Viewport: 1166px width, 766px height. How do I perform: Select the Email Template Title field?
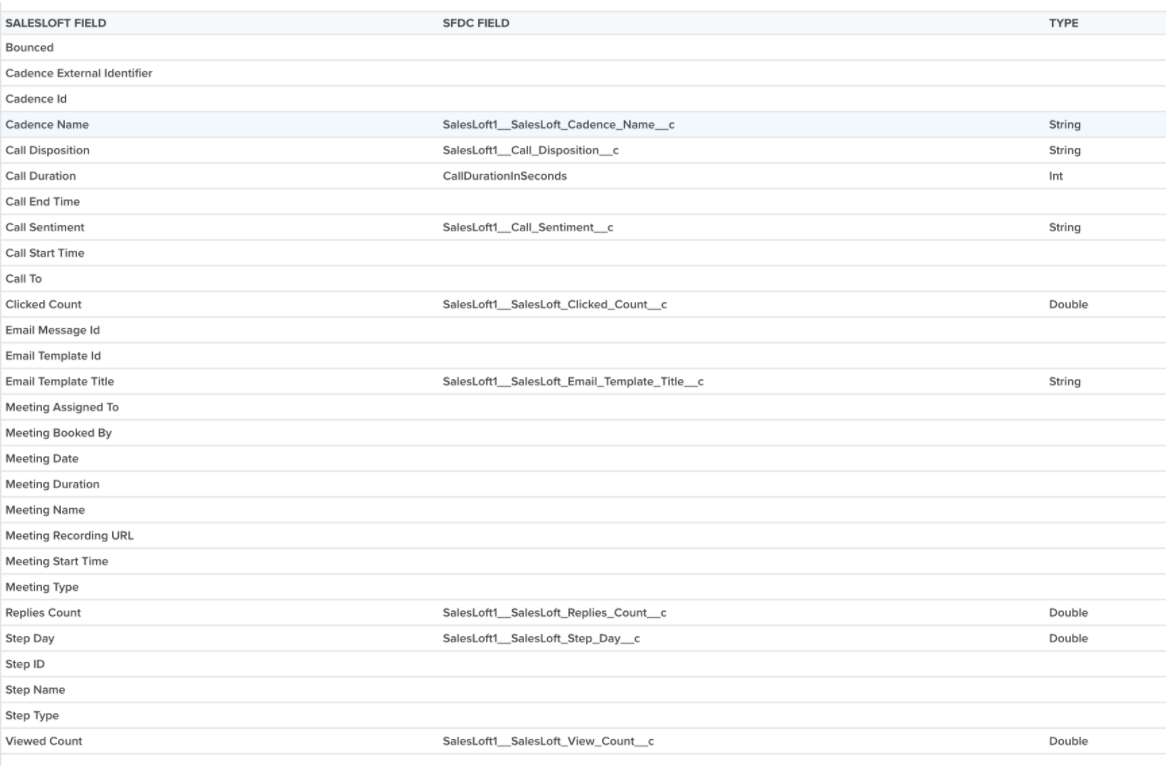(59, 382)
